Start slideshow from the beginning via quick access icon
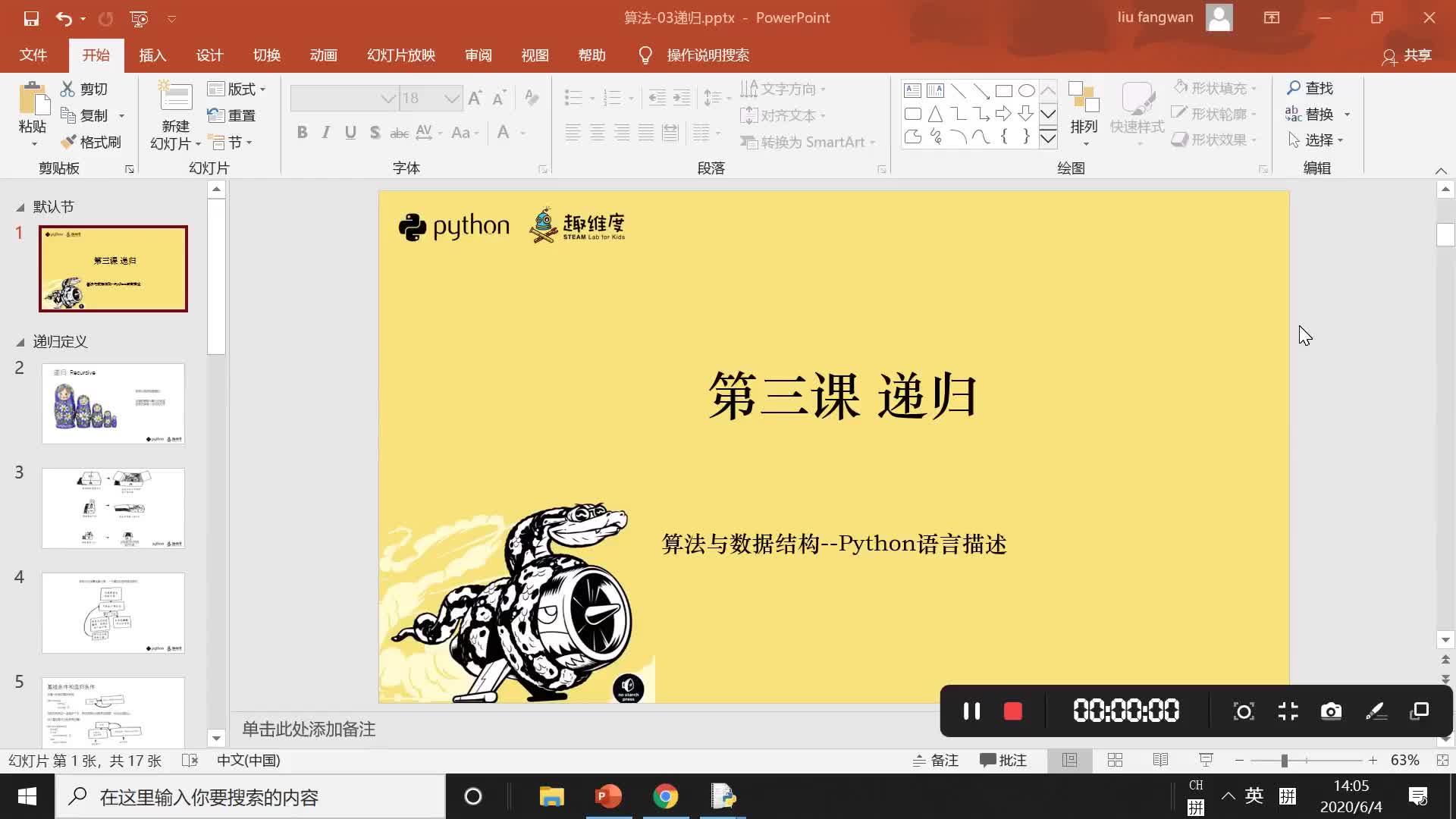The image size is (1456, 819). coord(139,18)
